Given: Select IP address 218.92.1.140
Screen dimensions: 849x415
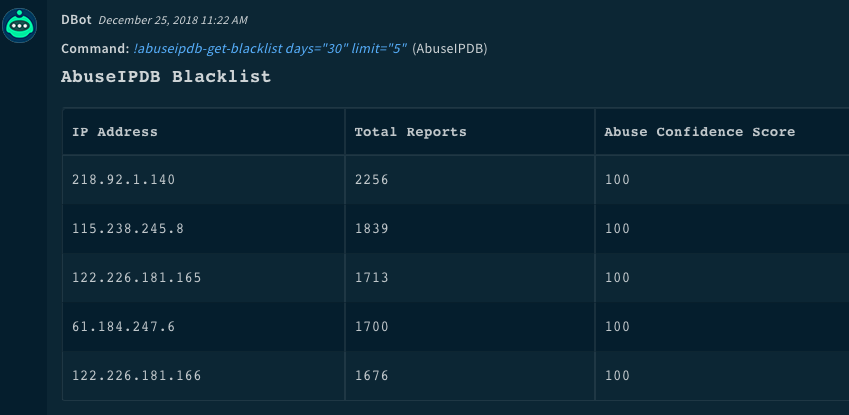Looking at the screenshot, I should (x=124, y=180).
